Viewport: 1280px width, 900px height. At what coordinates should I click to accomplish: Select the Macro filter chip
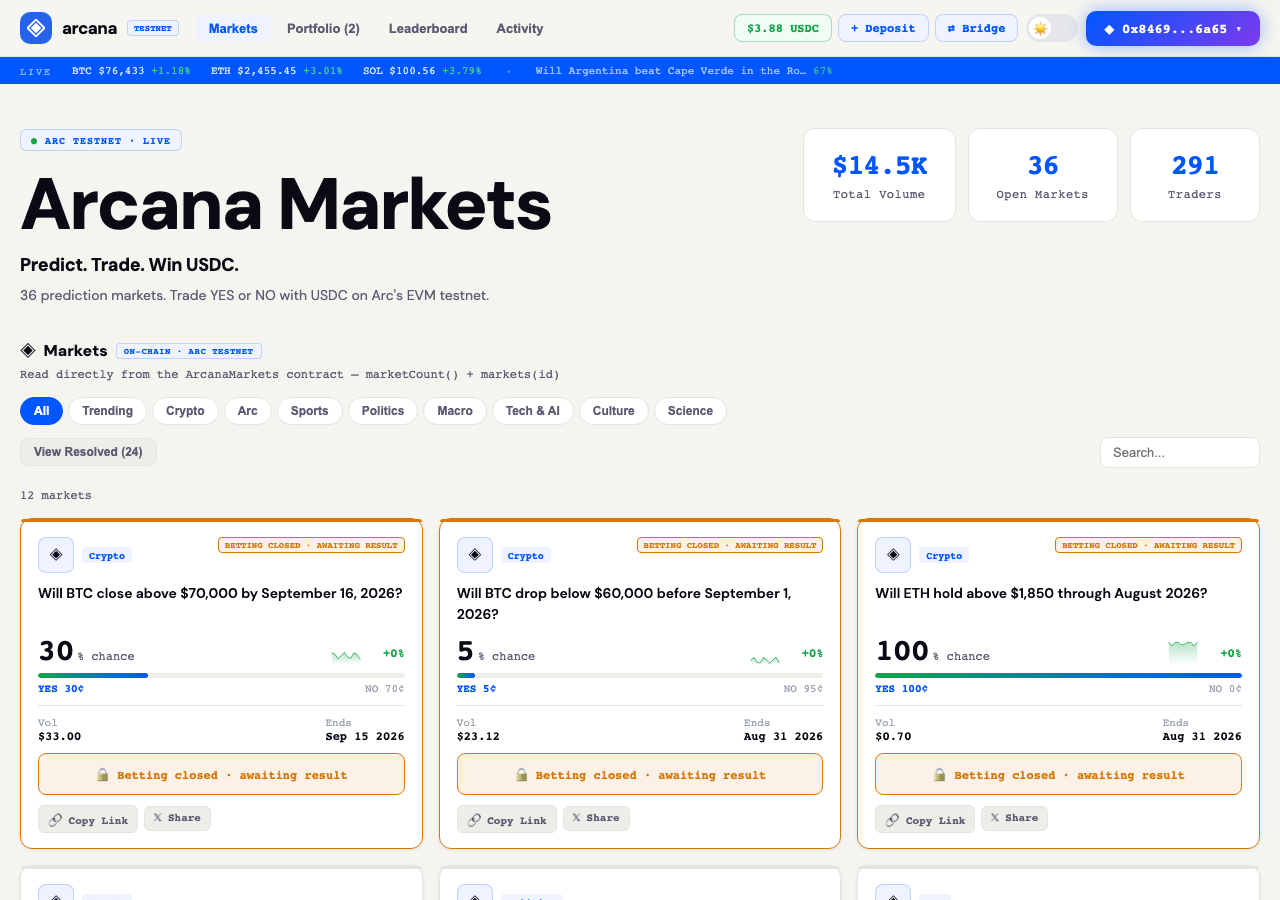pyautogui.click(x=455, y=411)
